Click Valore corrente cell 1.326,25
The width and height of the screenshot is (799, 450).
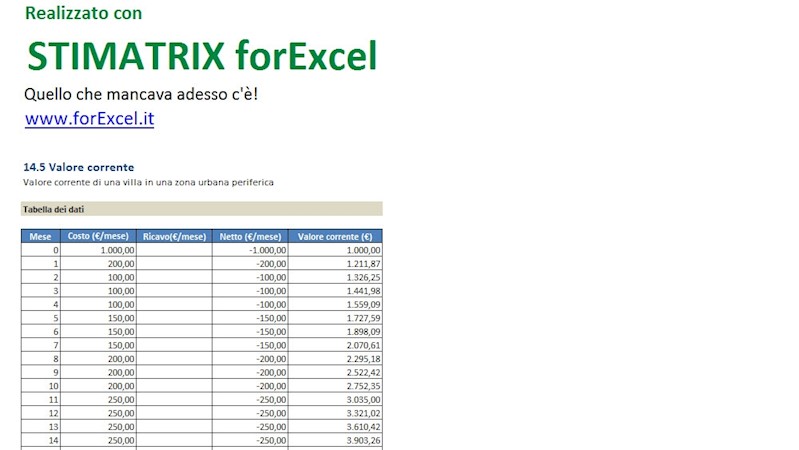tap(335, 277)
